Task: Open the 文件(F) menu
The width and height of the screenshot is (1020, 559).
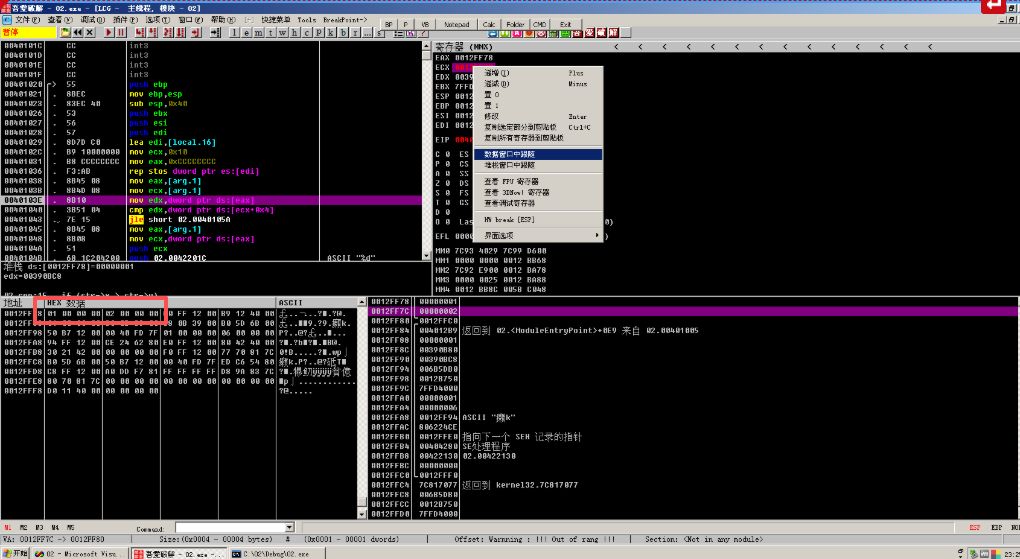Action: (27, 20)
